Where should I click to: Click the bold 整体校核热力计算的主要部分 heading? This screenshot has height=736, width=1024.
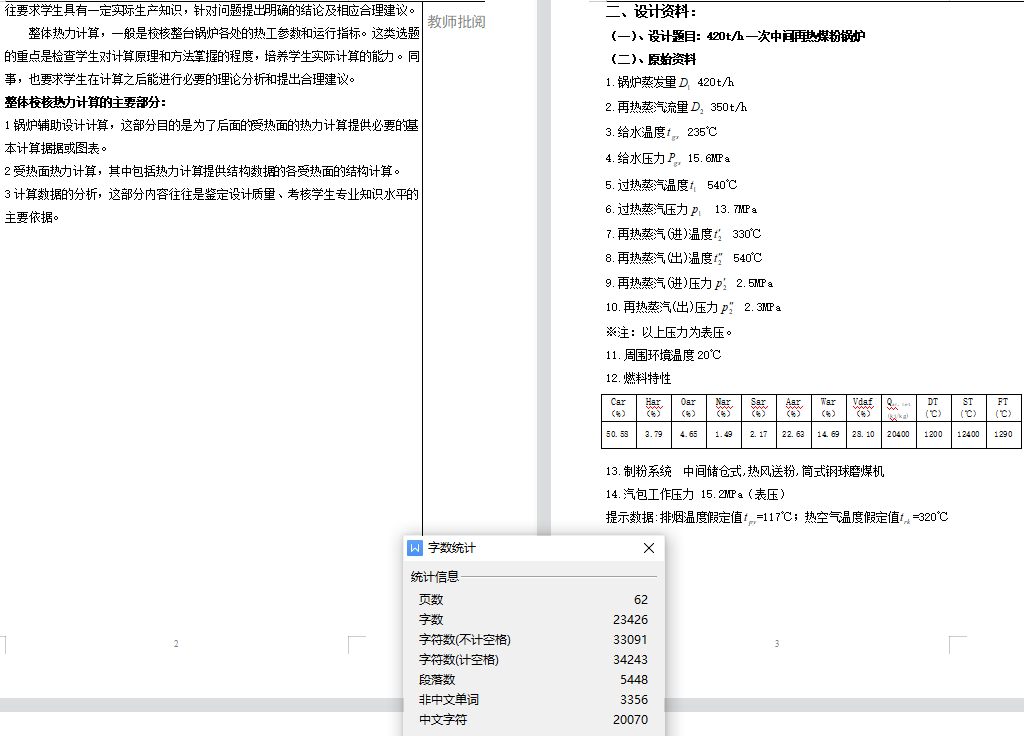85,102
